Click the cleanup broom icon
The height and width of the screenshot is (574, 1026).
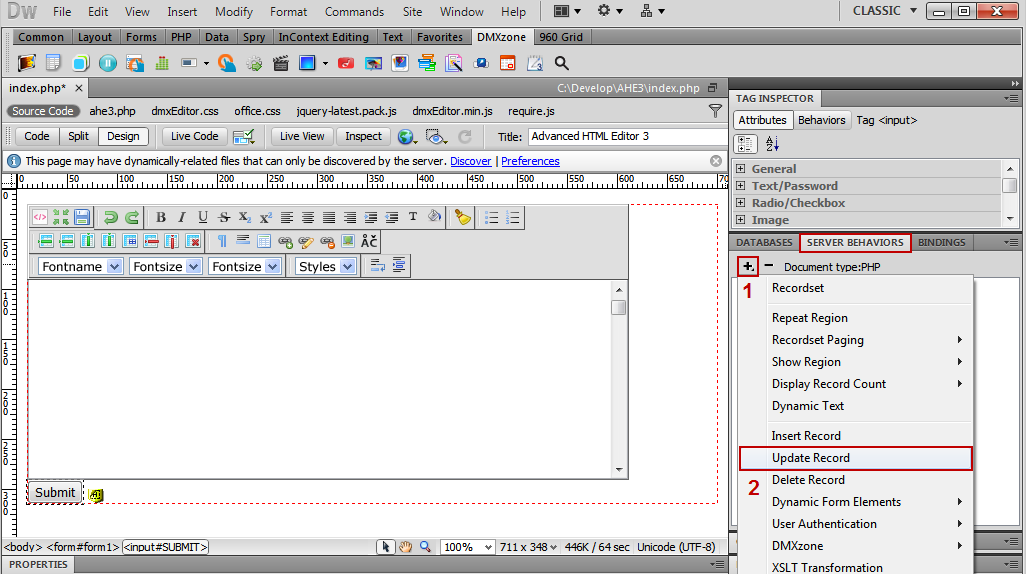point(463,217)
